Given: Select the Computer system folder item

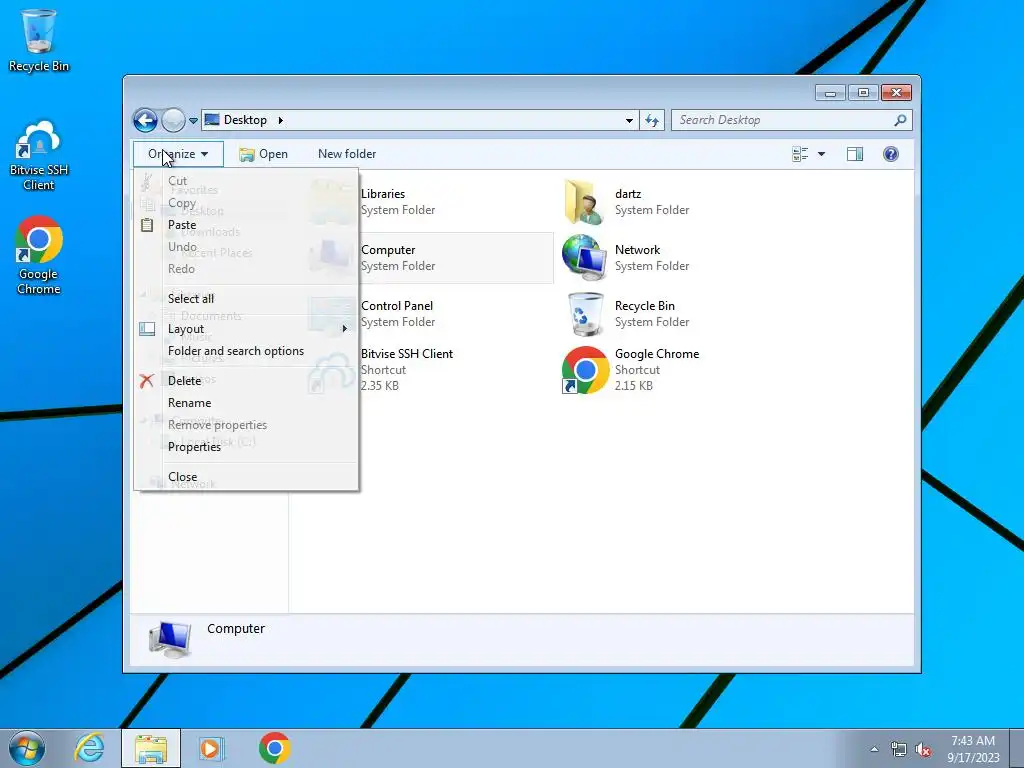Looking at the screenshot, I should pos(429,258).
